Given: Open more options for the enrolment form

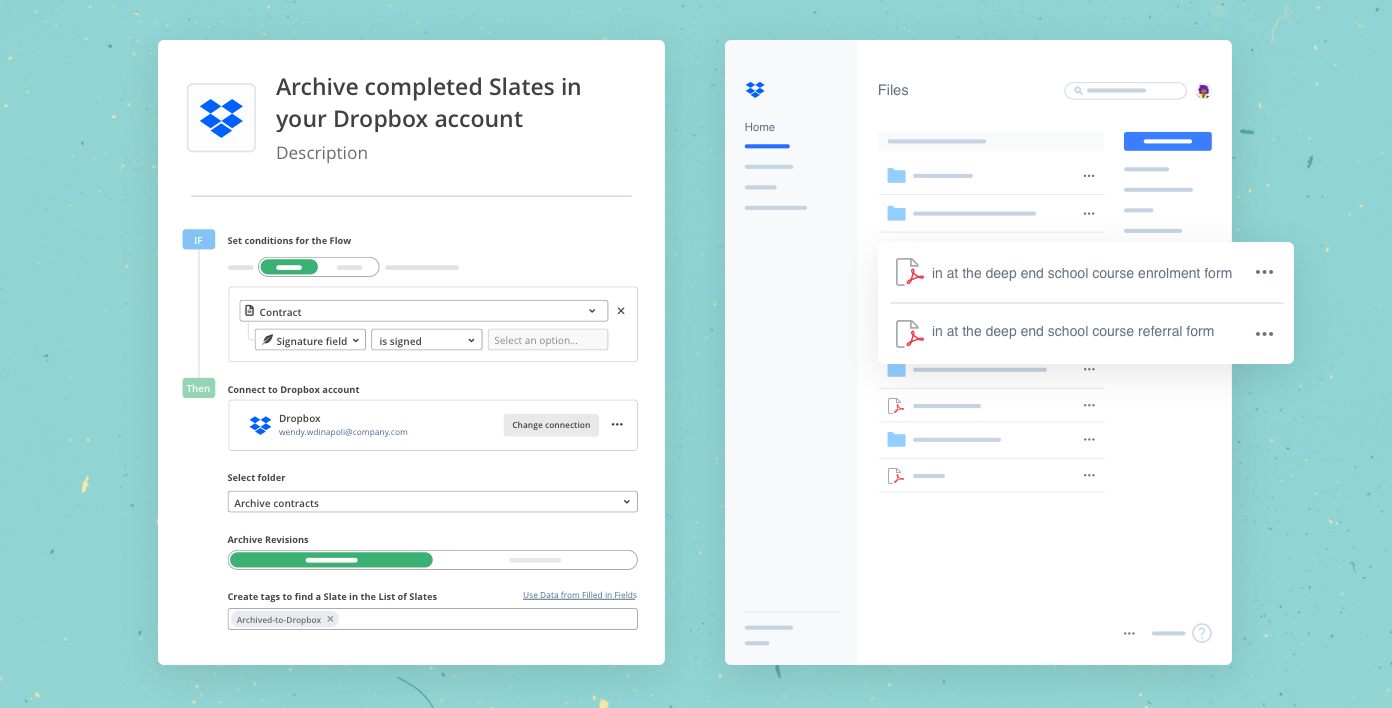Looking at the screenshot, I should coord(1264,272).
